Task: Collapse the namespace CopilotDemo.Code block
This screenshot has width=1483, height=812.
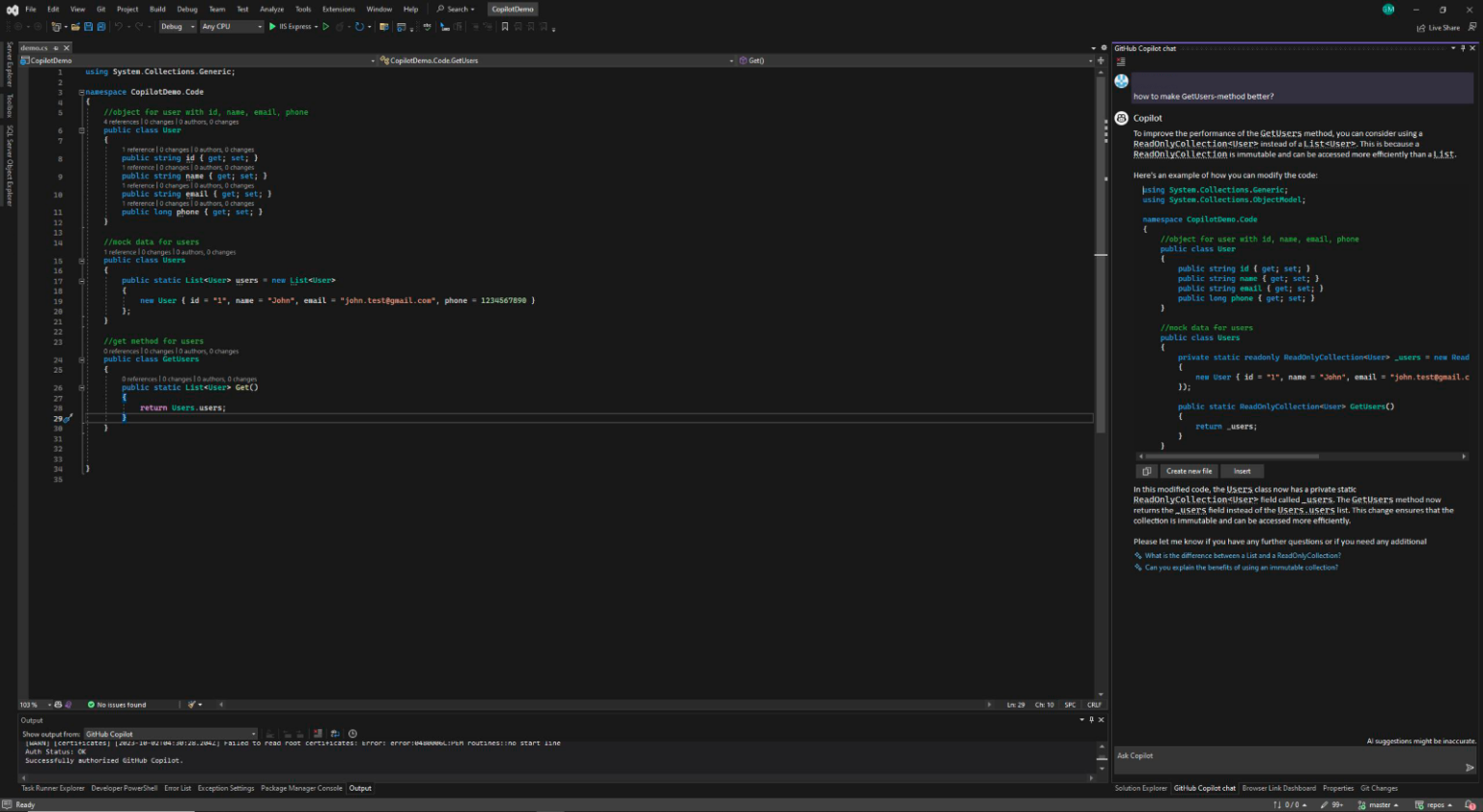Action: 81,93
